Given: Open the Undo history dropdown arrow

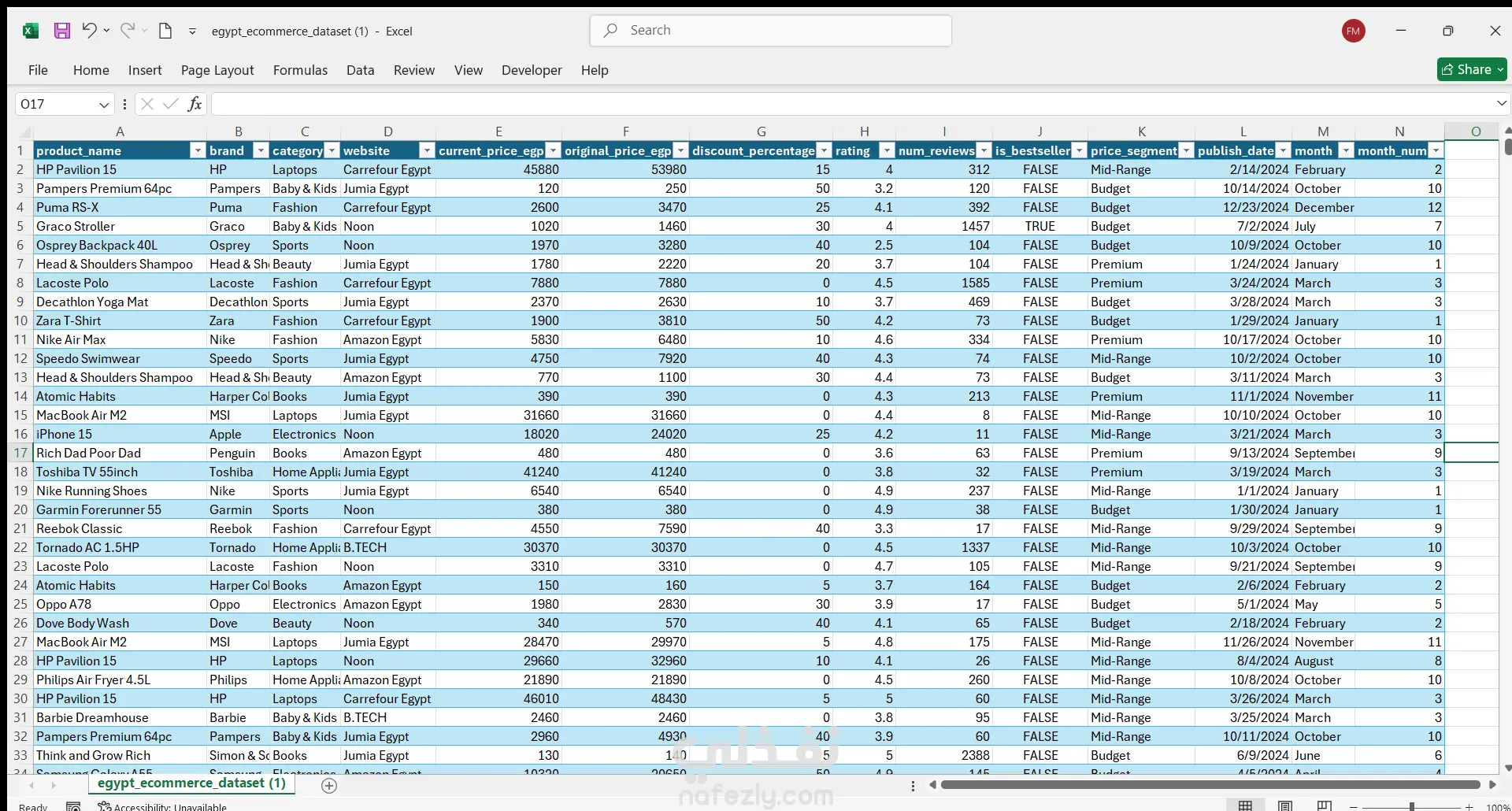Looking at the screenshot, I should [x=106, y=31].
